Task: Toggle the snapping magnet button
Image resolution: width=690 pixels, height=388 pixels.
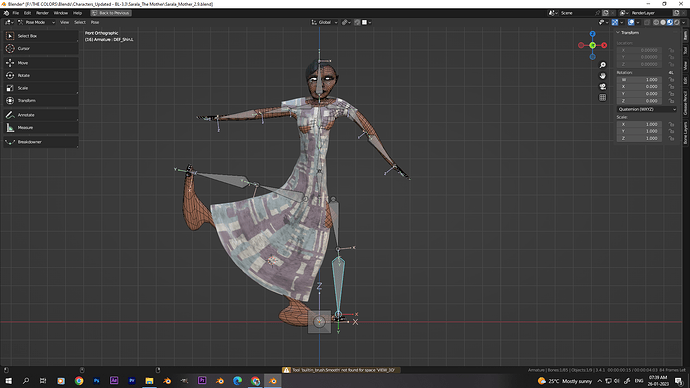Action: [357, 22]
